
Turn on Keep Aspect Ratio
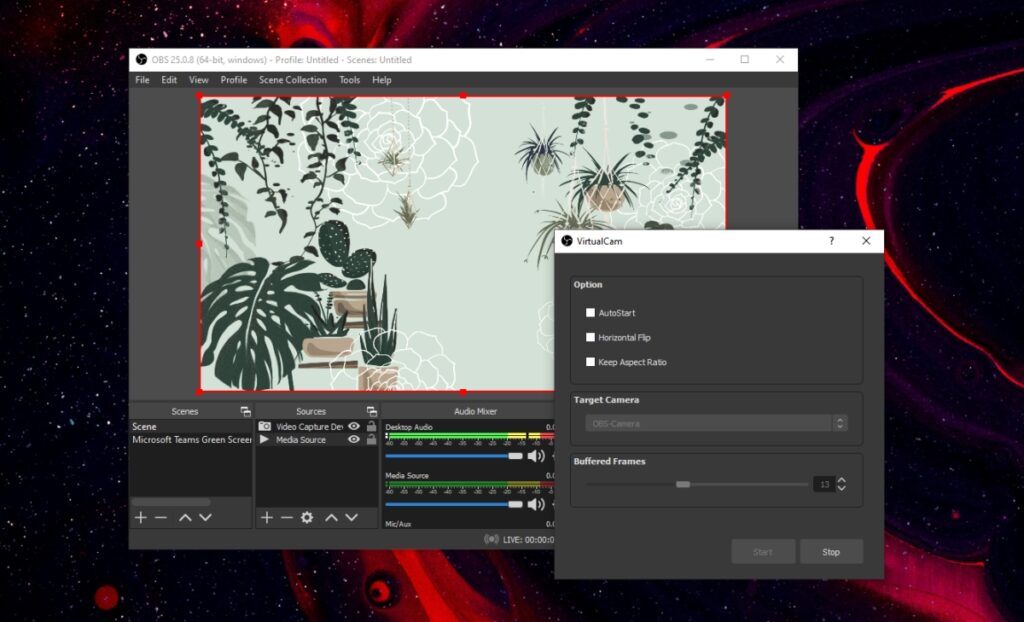point(590,362)
